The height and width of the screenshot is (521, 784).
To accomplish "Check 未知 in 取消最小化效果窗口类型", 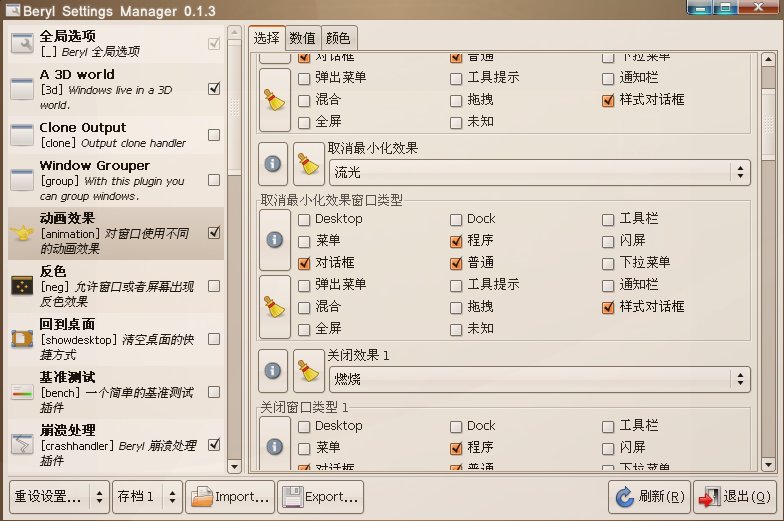I will [456, 330].
